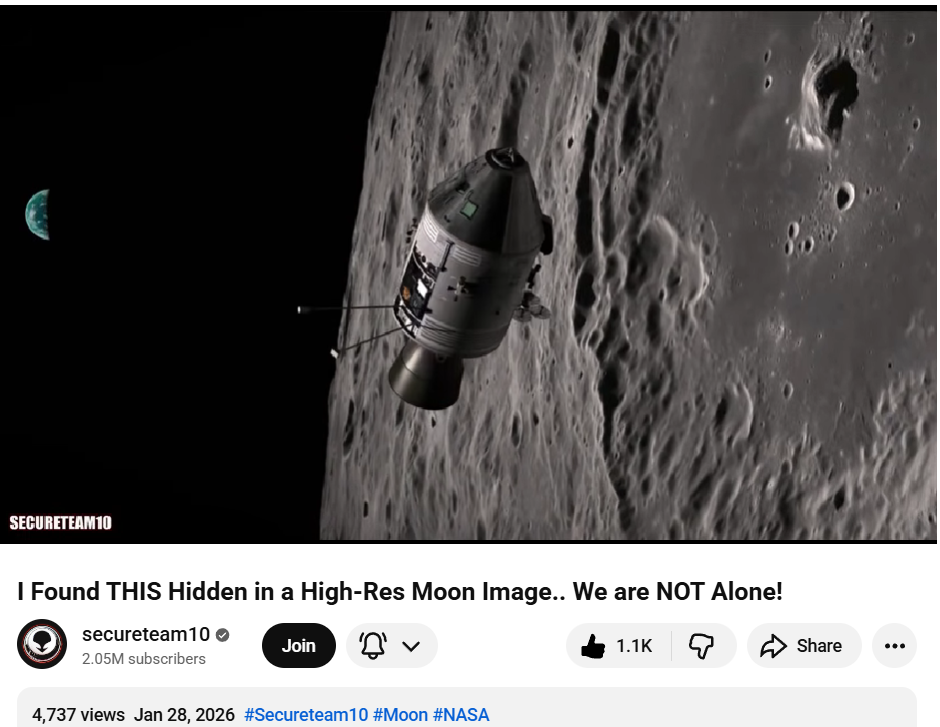Click the Share arrow icon

(773, 646)
